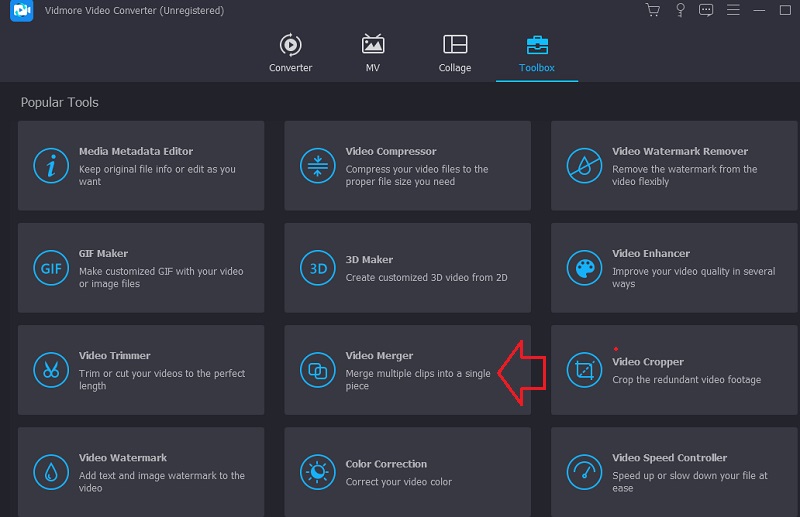
Task: Click the Video Enhancer palette icon
Action: [584, 268]
